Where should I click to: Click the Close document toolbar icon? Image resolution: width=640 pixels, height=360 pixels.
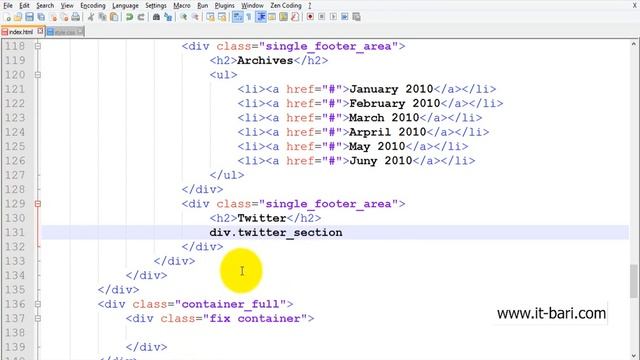53,17
